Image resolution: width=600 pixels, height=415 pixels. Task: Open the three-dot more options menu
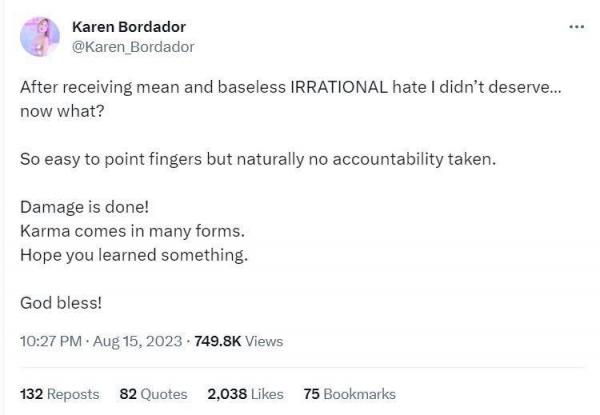(x=576, y=27)
